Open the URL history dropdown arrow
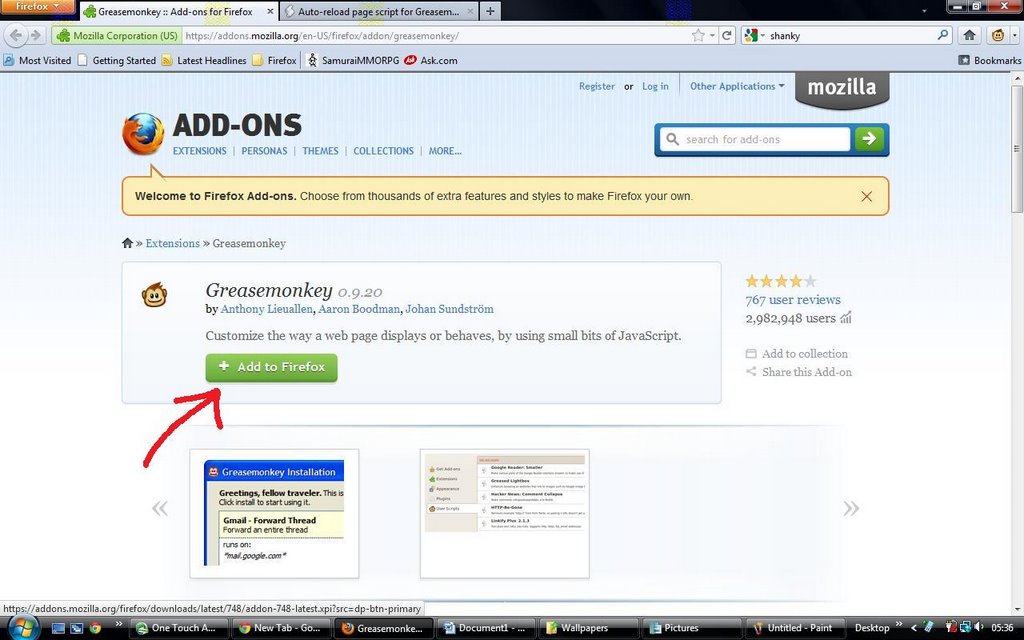This screenshot has width=1024, height=640. coord(712,36)
